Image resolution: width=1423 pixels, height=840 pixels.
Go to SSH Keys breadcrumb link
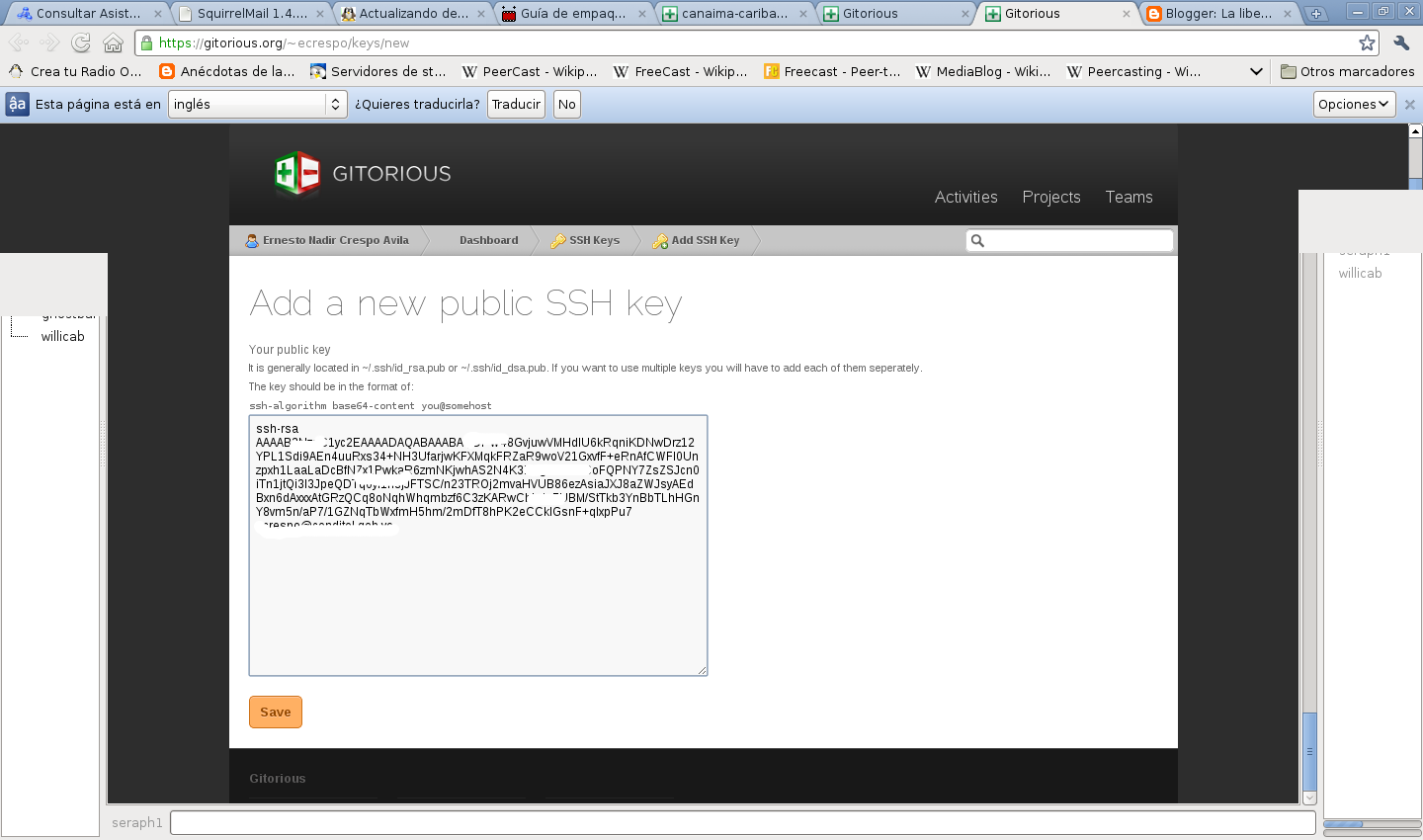(x=593, y=240)
